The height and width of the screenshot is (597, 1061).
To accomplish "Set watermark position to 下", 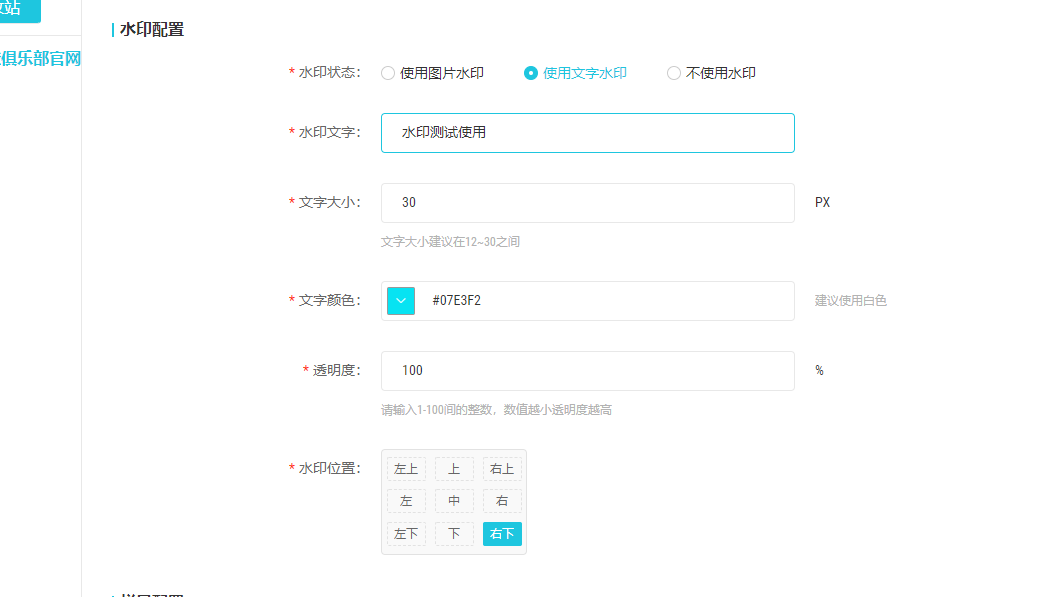I will pos(454,534).
